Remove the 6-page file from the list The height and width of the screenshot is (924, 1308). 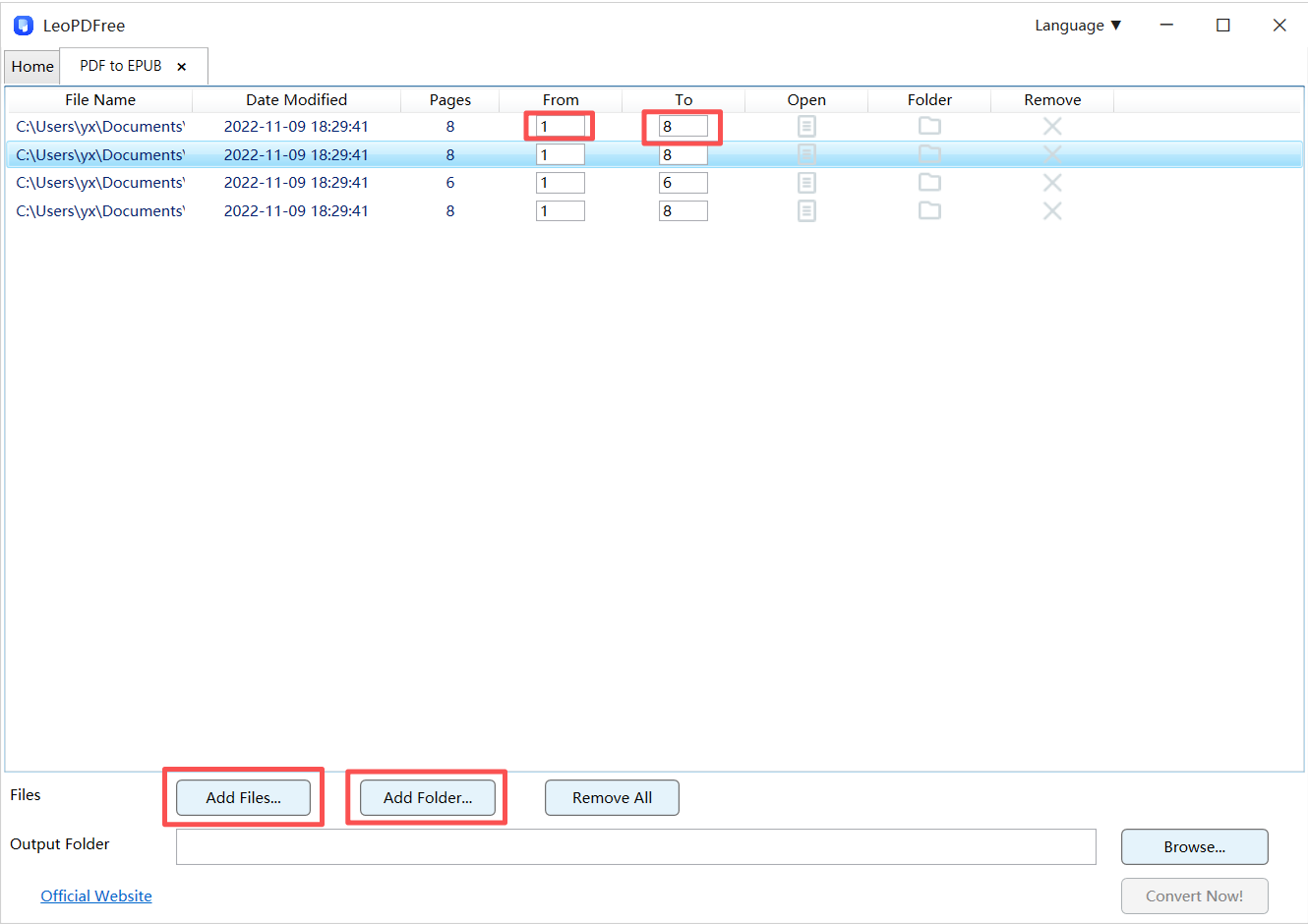[1052, 183]
